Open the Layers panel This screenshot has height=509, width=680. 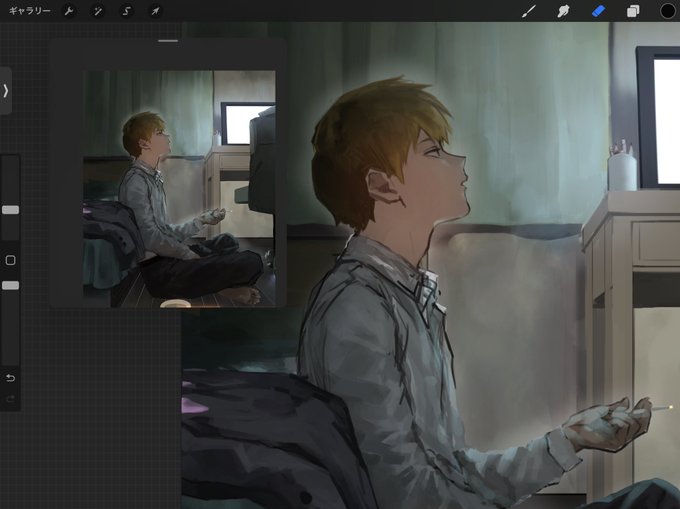click(633, 11)
